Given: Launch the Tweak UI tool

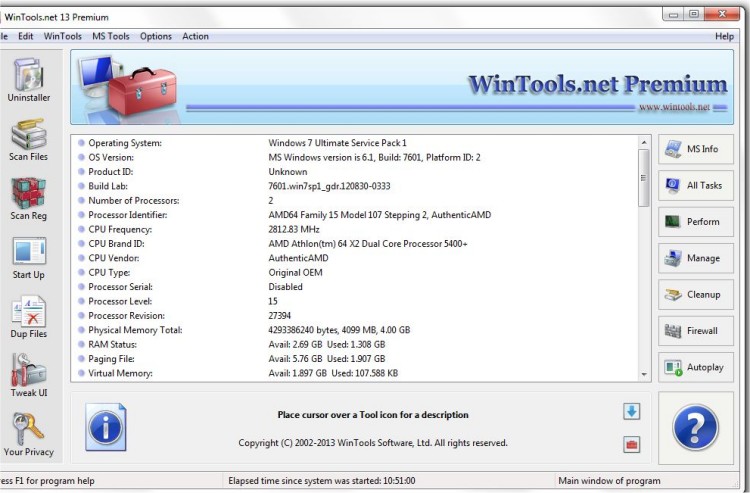Looking at the screenshot, I should click(28, 375).
